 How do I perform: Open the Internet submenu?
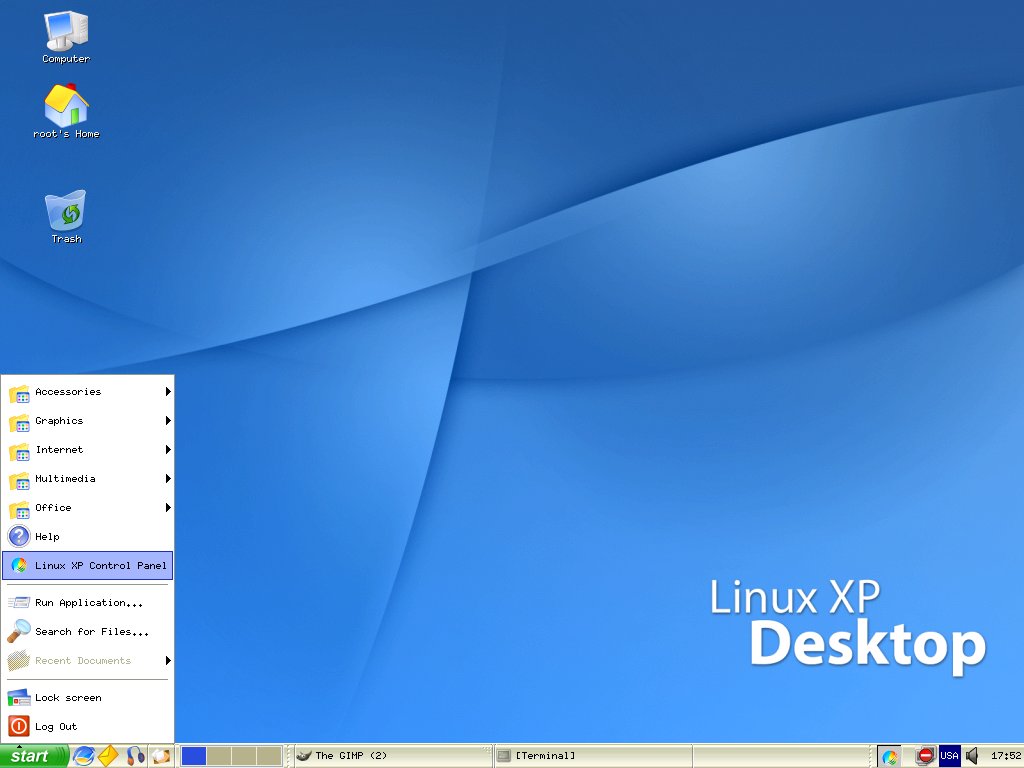(x=88, y=449)
